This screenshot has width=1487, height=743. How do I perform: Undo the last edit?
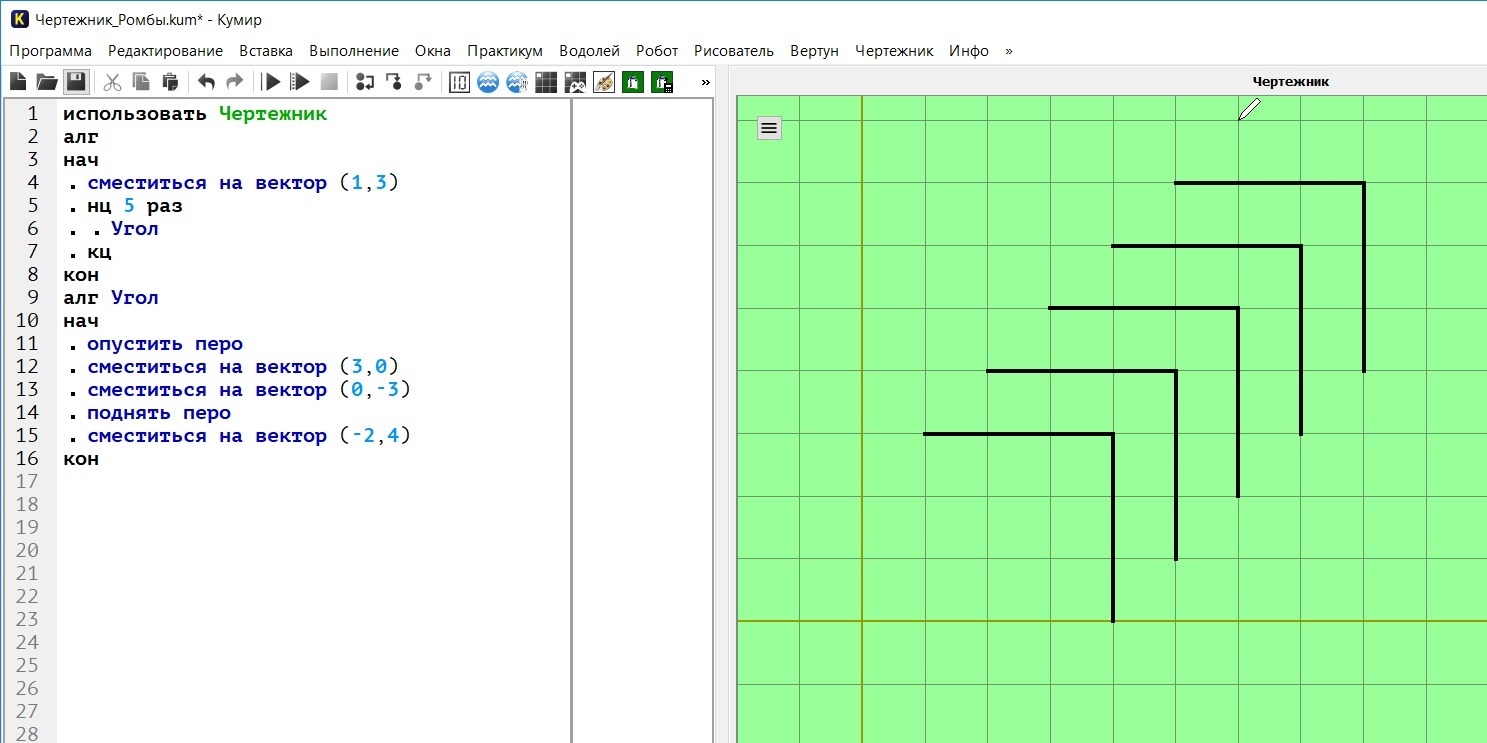pyautogui.click(x=206, y=82)
